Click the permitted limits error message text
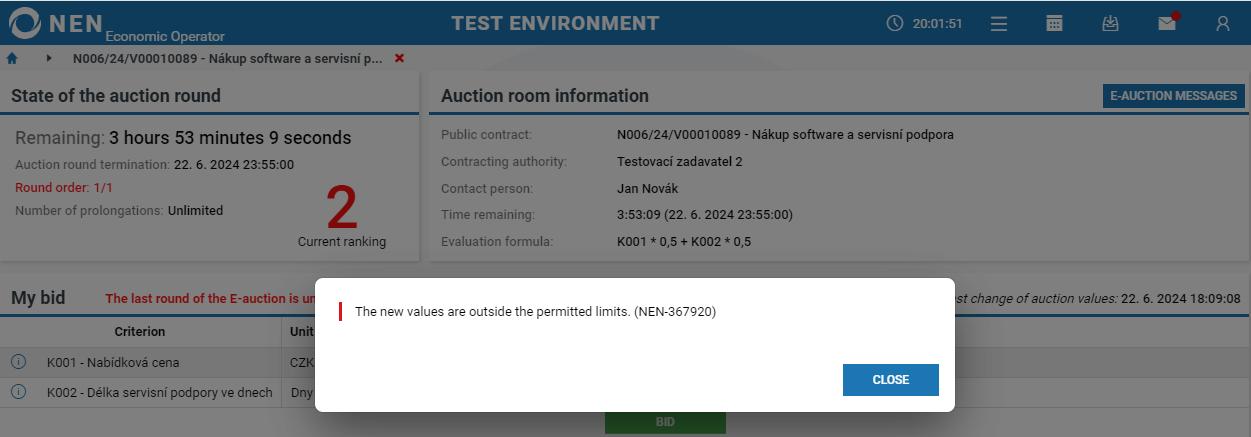The image size is (1251, 437). coord(536,312)
